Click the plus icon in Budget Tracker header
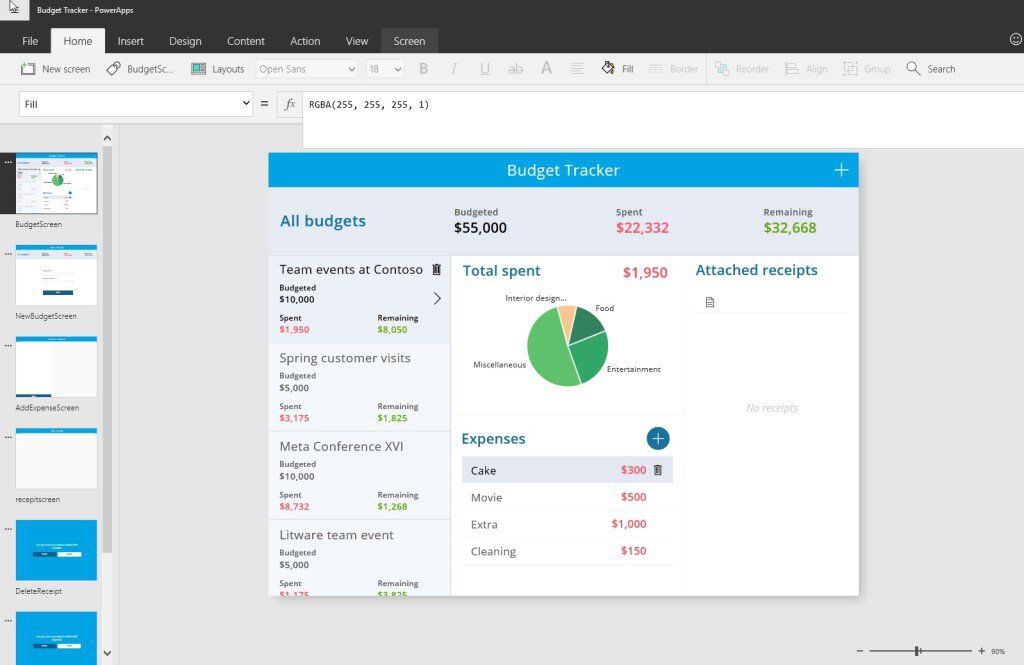Viewport: 1024px width, 665px height. point(841,170)
